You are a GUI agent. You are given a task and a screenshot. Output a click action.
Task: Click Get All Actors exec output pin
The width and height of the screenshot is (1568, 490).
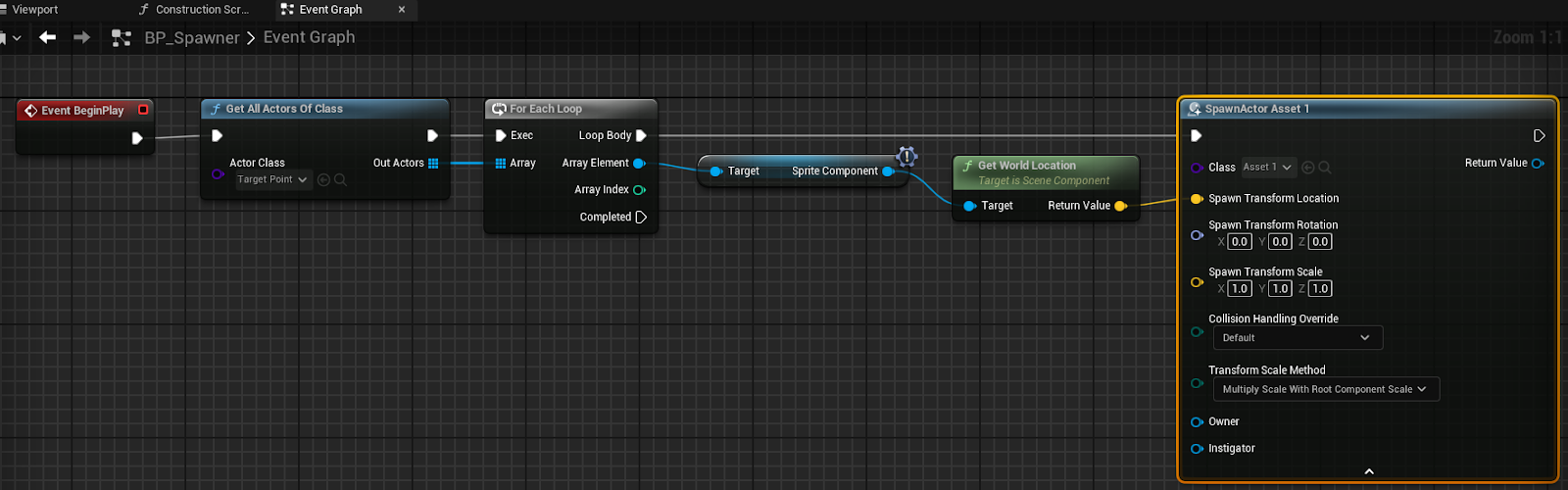coord(432,135)
